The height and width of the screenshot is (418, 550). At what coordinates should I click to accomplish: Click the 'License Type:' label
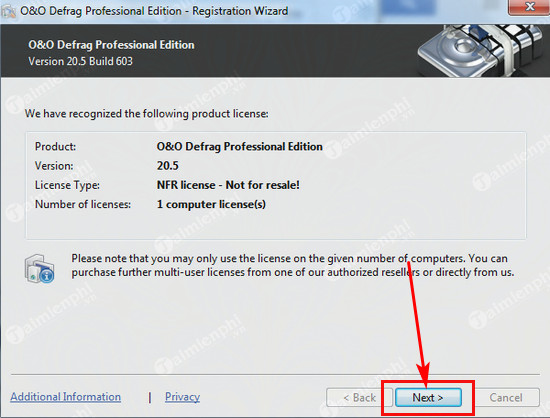[x=67, y=185]
